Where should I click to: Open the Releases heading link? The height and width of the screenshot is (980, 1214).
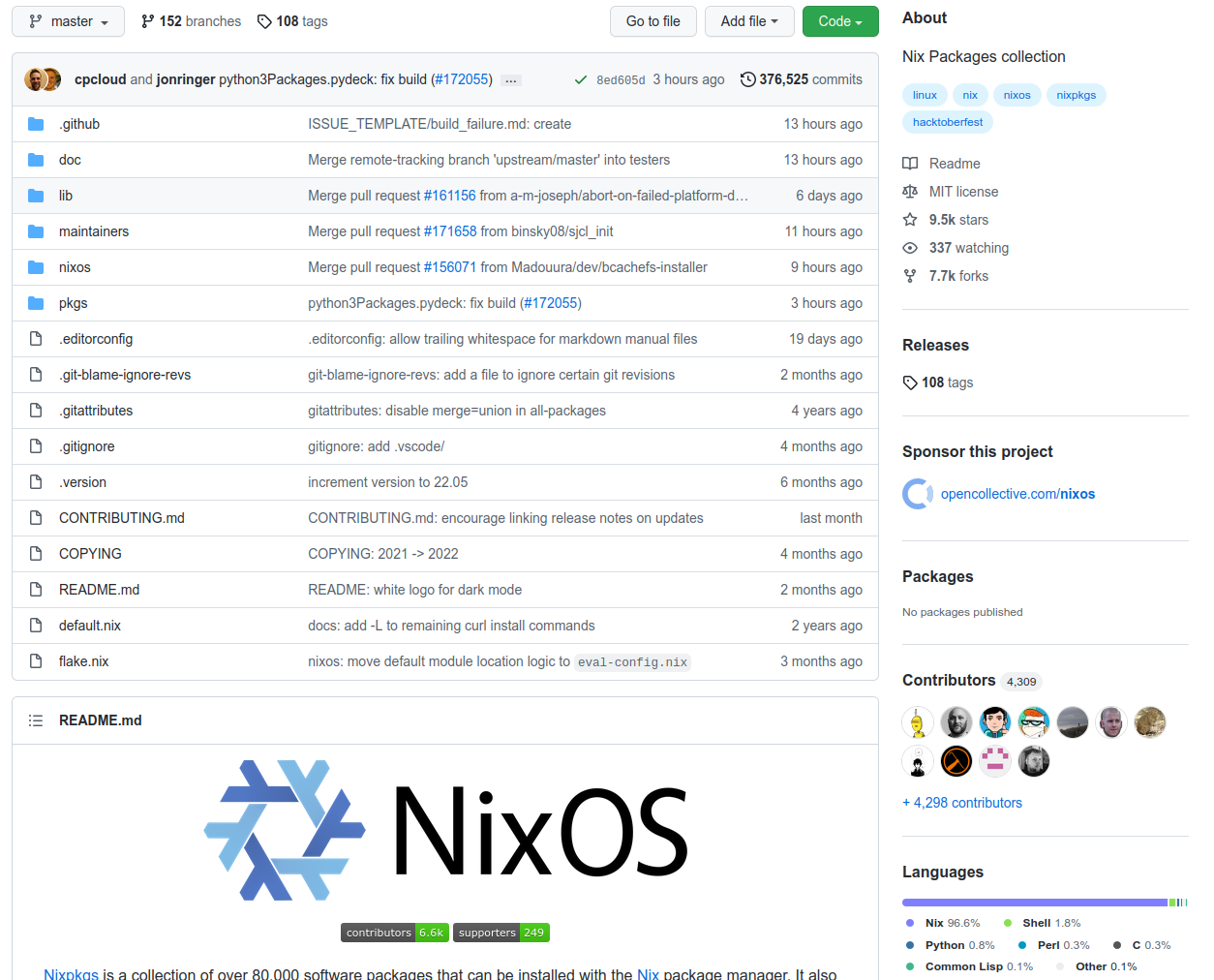tap(935, 346)
